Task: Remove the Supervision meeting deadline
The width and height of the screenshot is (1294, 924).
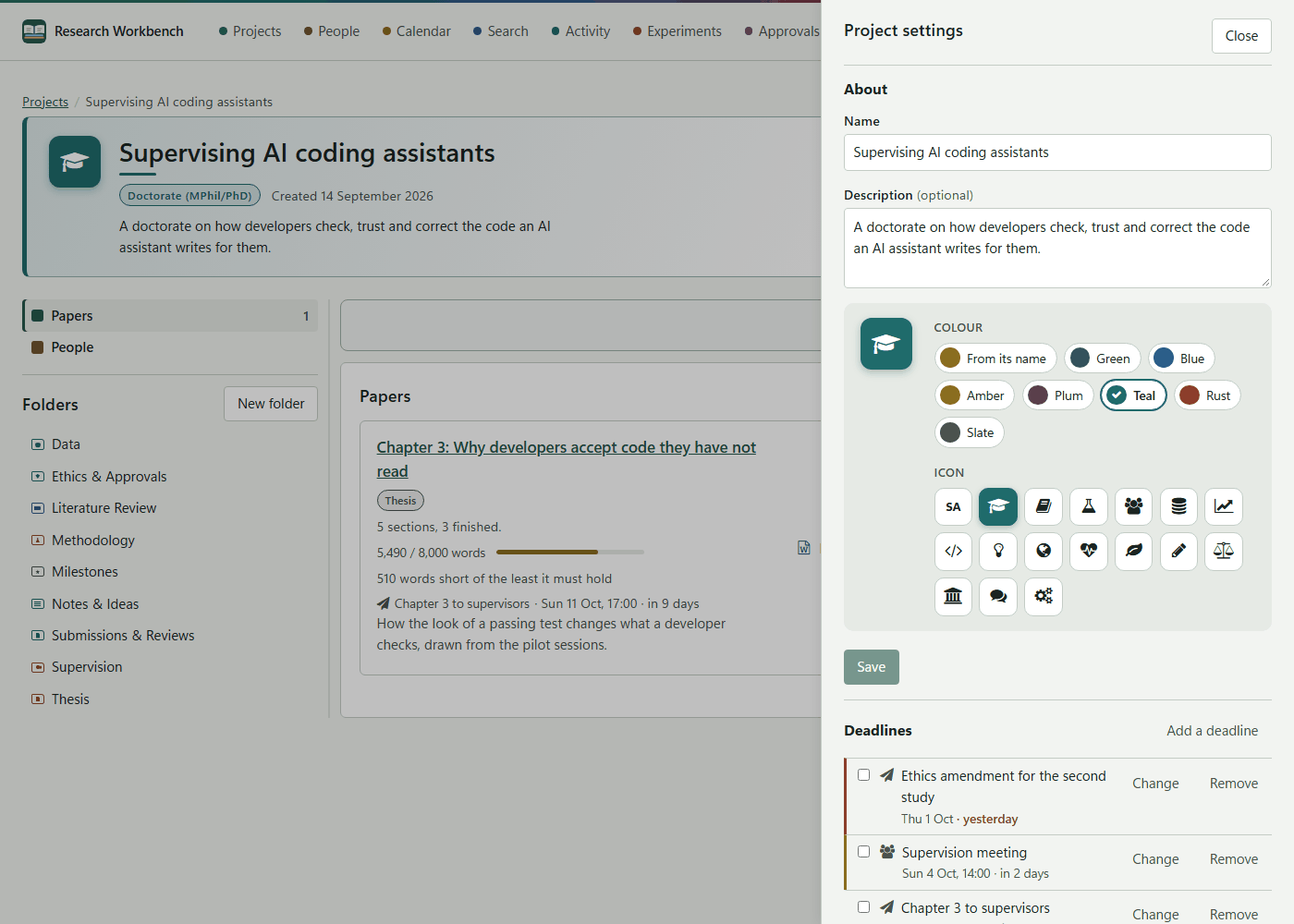Action: pyautogui.click(x=1234, y=859)
